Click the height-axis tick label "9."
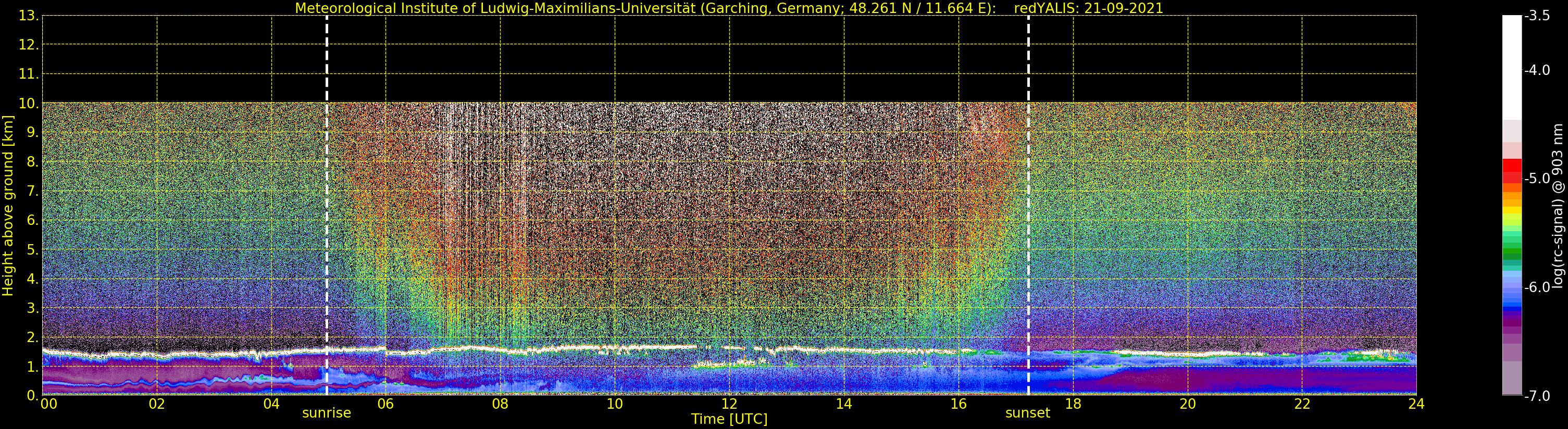Viewport: 1568px width, 429px height. [x=32, y=133]
